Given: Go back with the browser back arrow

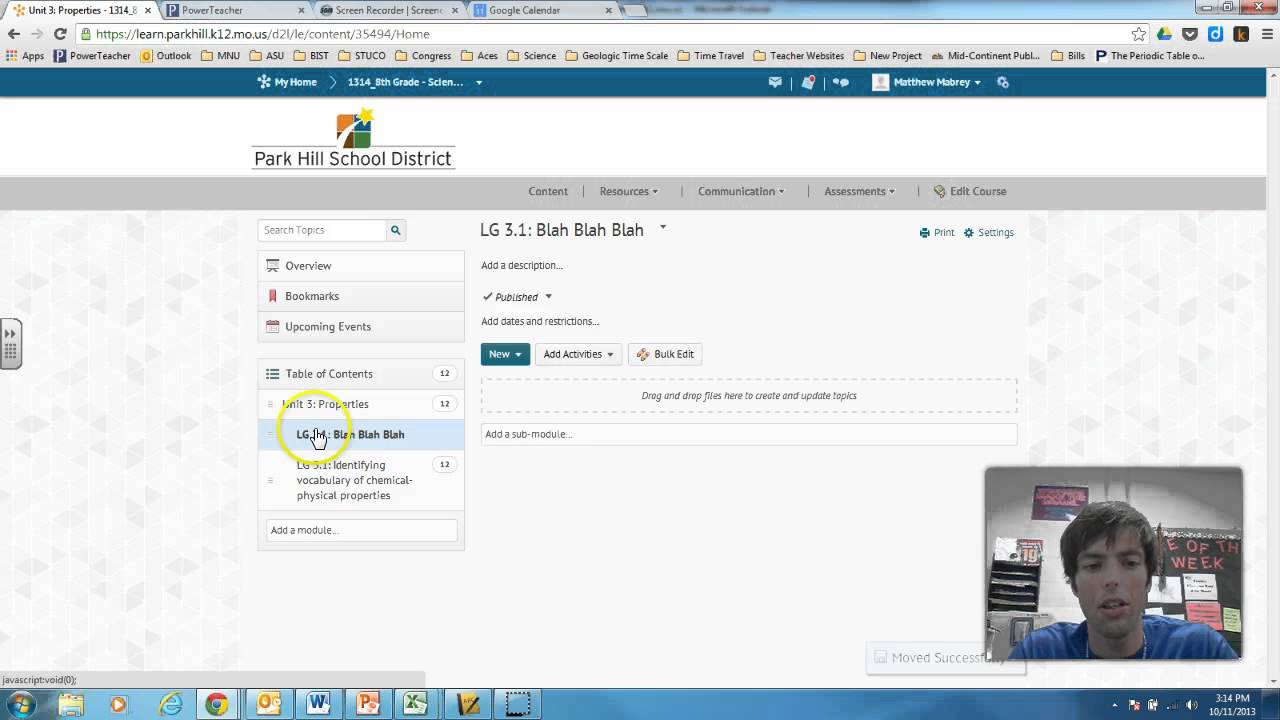Looking at the screenshot, I should [14, 34].
